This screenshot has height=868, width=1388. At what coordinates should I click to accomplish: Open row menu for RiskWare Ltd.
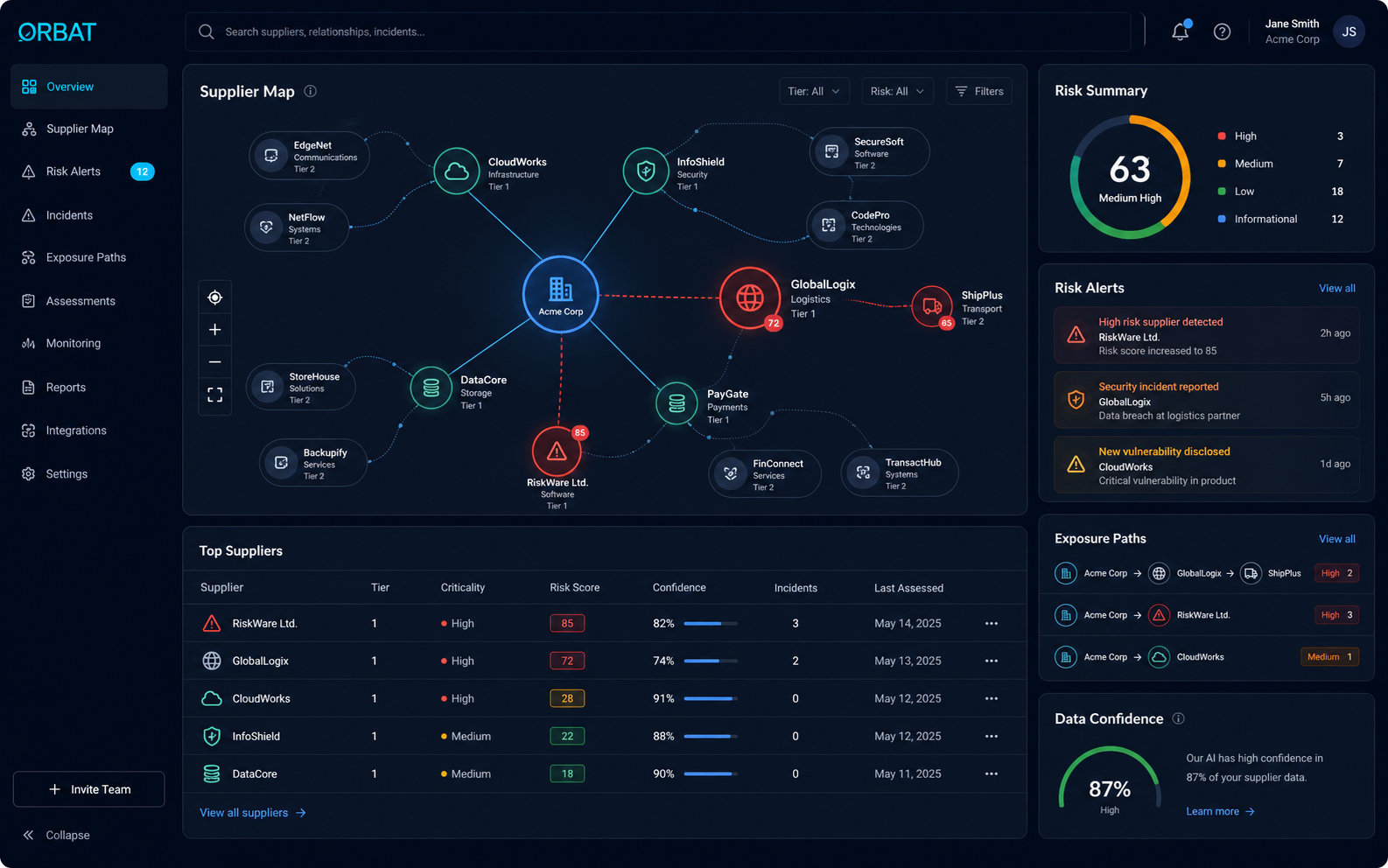pos(992,624)
